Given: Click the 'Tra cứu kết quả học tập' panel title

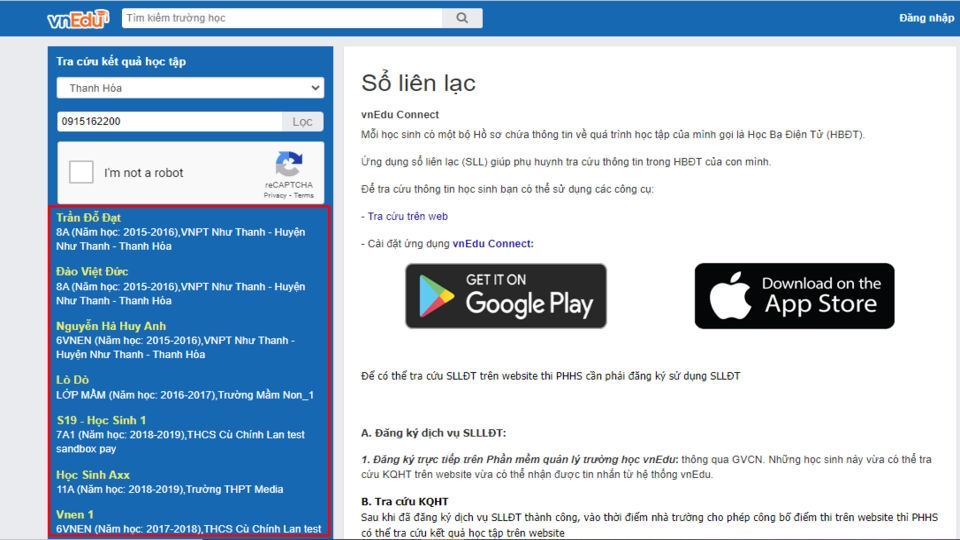Looking at the screenshot, I should 121,61.
